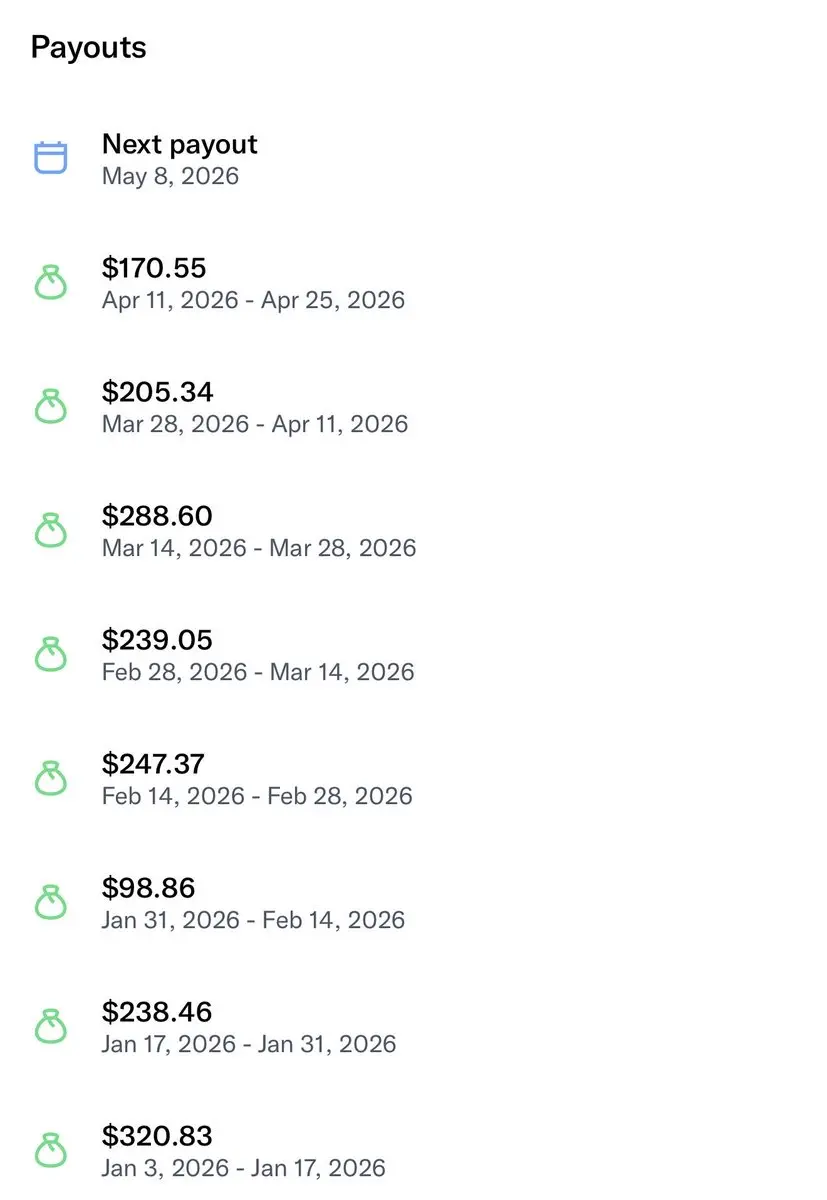
Task: Select the money bag icon beside $98.86
Action: (x=51, y=903)
